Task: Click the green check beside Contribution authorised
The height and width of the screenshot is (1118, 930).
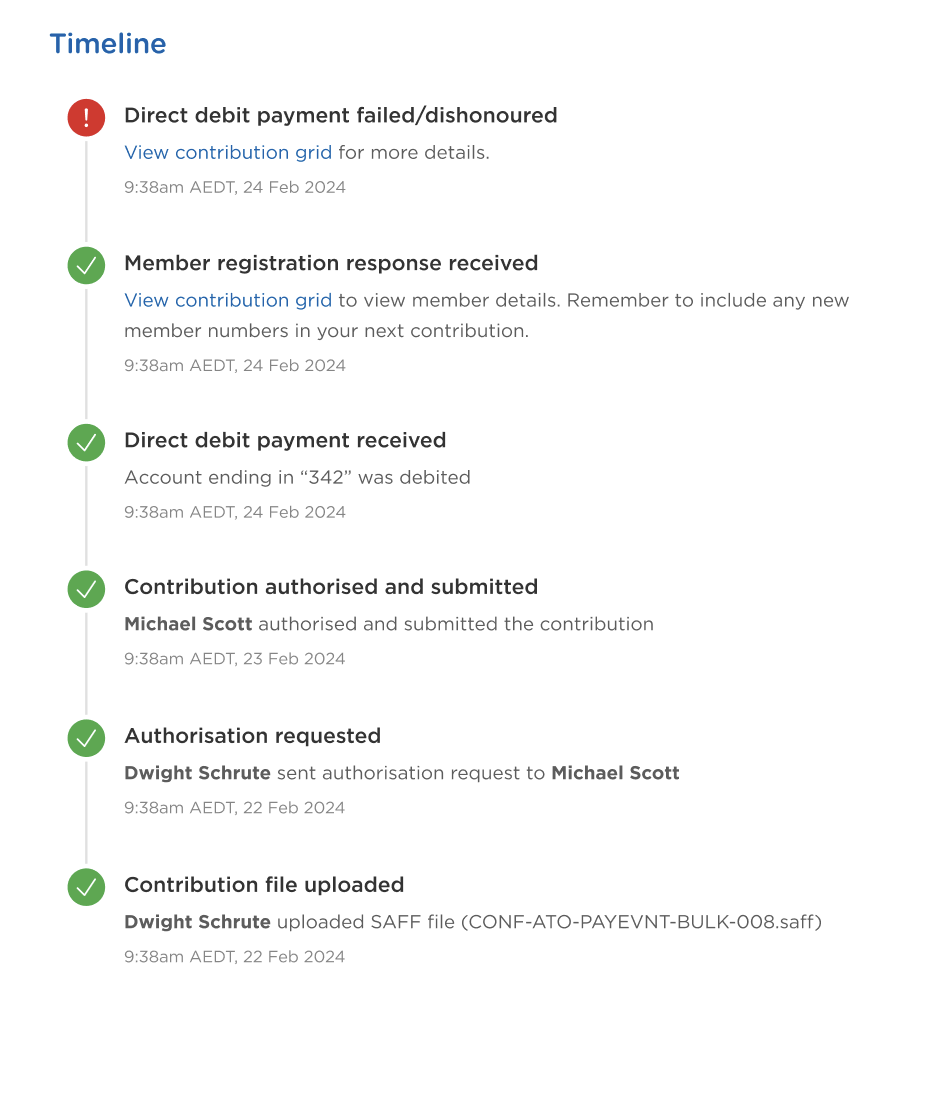Action: point(86,589)
